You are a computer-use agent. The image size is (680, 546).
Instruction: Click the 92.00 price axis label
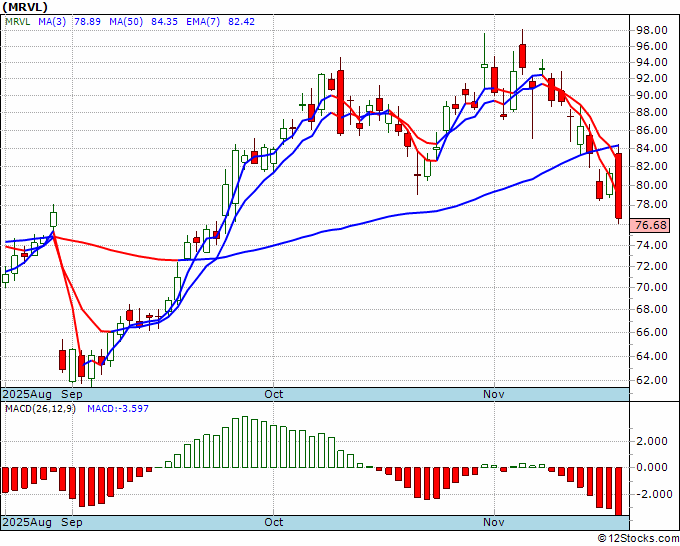[x=651, y=78]
